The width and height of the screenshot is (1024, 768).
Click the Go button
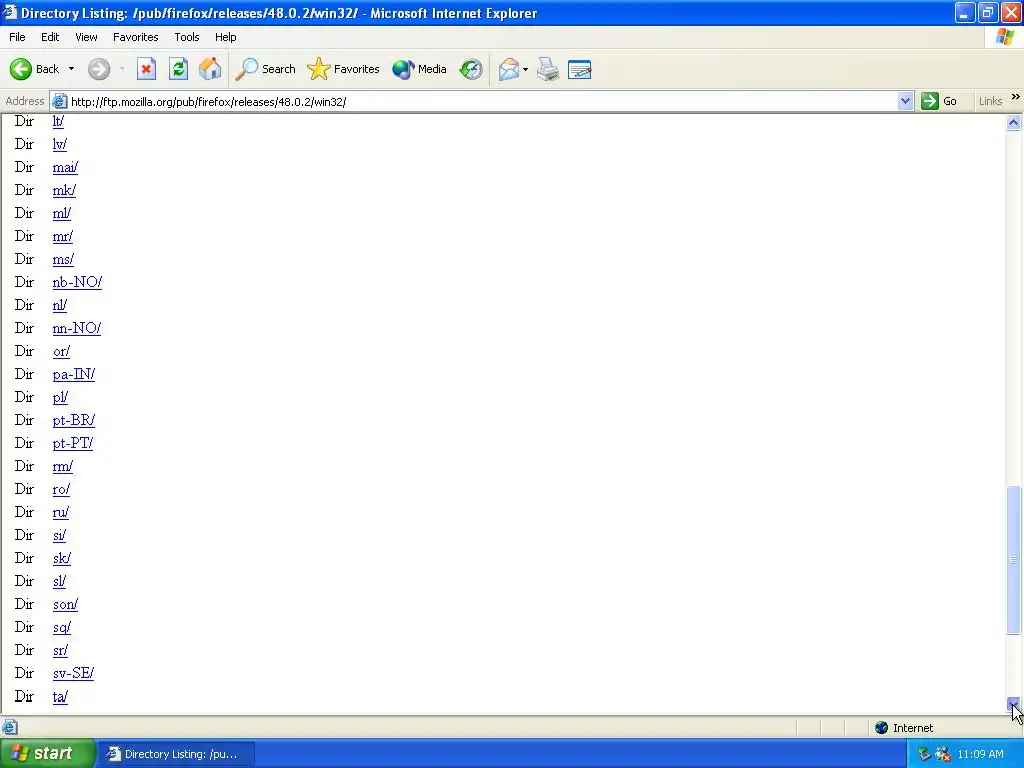(939, 101)
